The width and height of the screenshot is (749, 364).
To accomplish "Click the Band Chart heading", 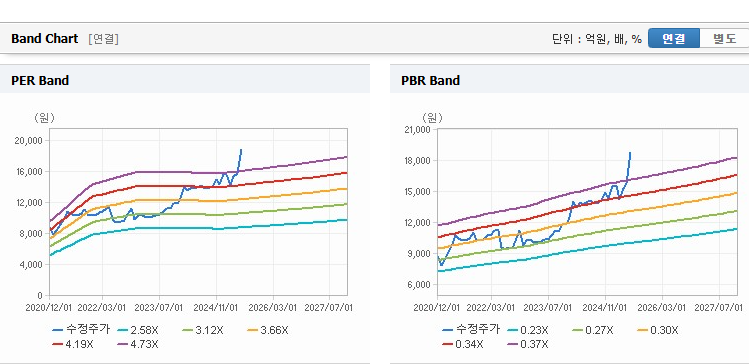I will pyautogui.click(x=44, y=39).
